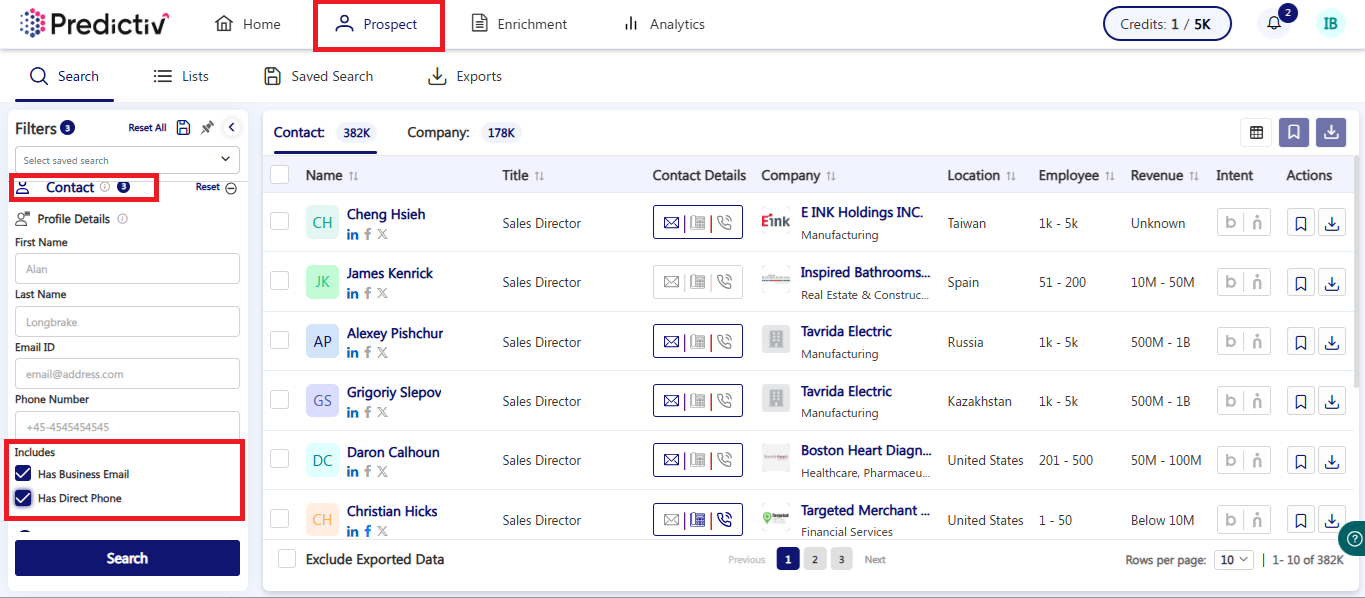Open the table column layout icon
This screenshot has height=598, width=1365.
click(x=1256, y=132)
